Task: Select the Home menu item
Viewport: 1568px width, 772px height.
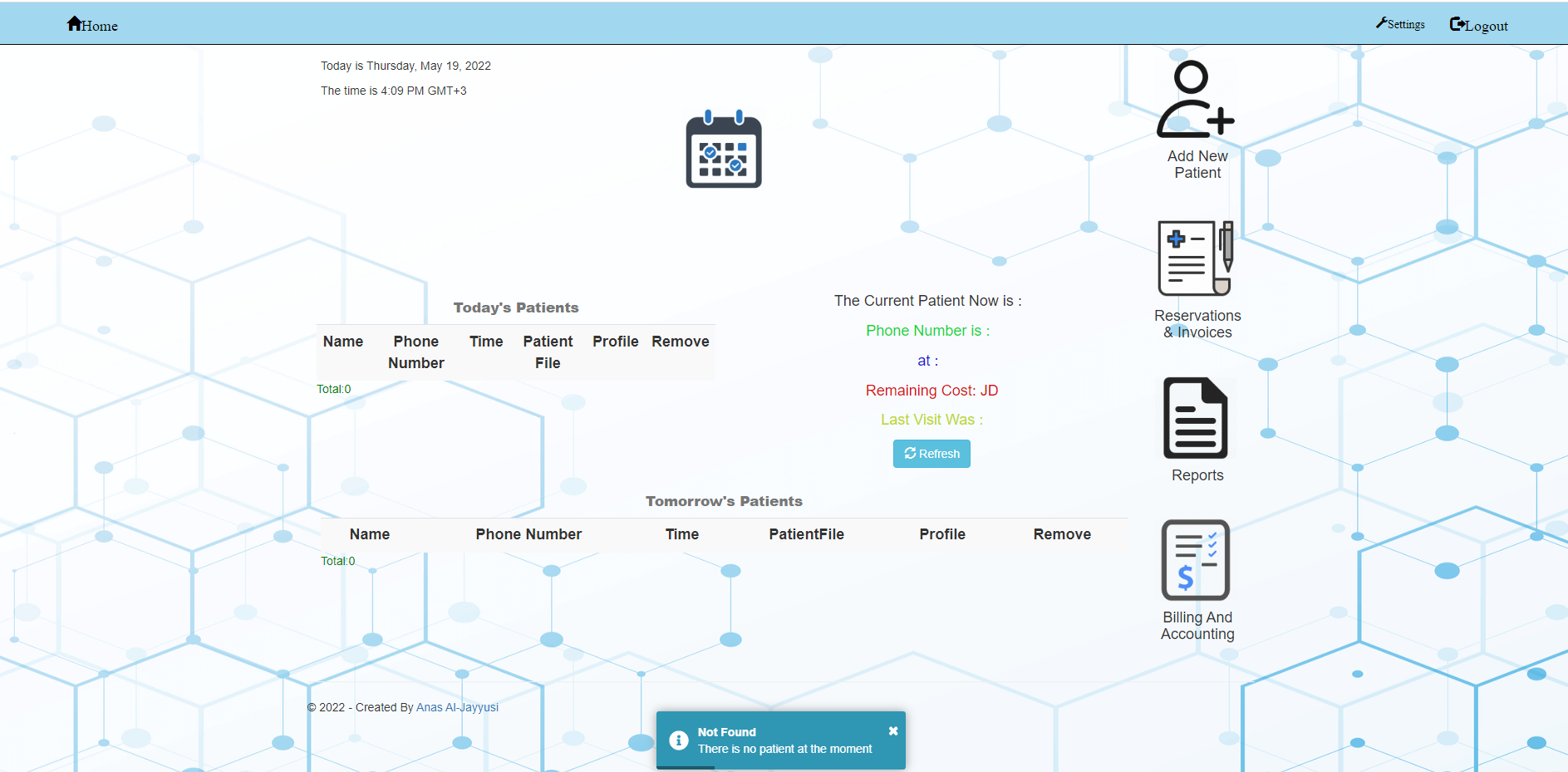Action: click(x=91, y=25)
